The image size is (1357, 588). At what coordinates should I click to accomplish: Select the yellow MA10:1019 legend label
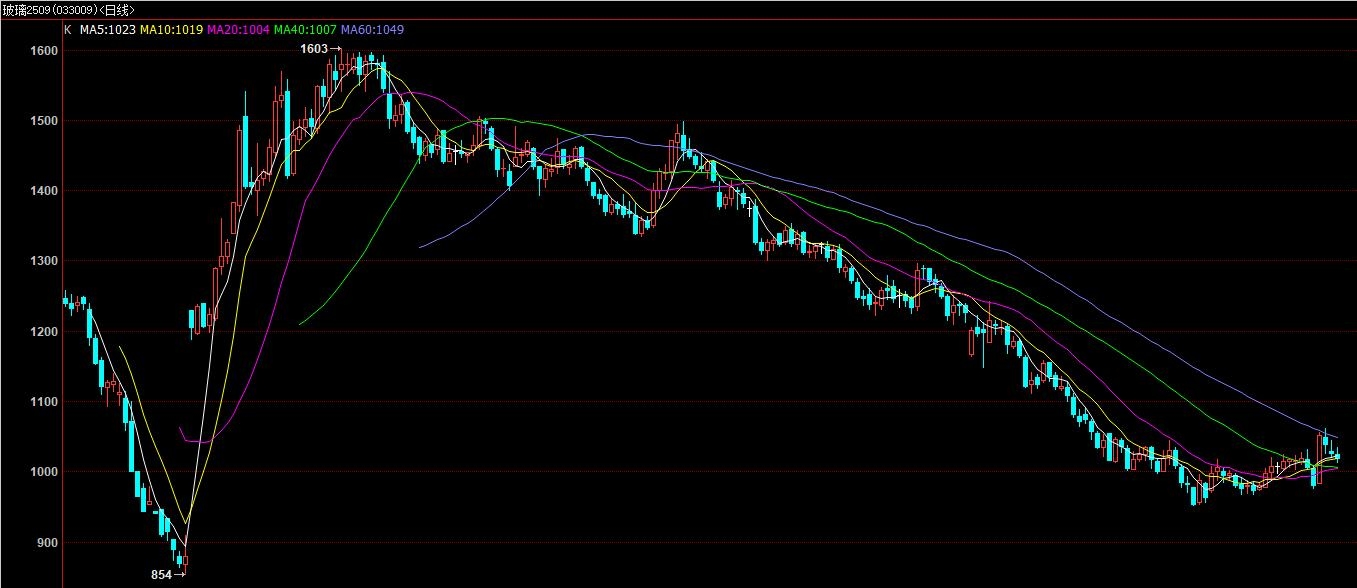[x=170, y=29]
